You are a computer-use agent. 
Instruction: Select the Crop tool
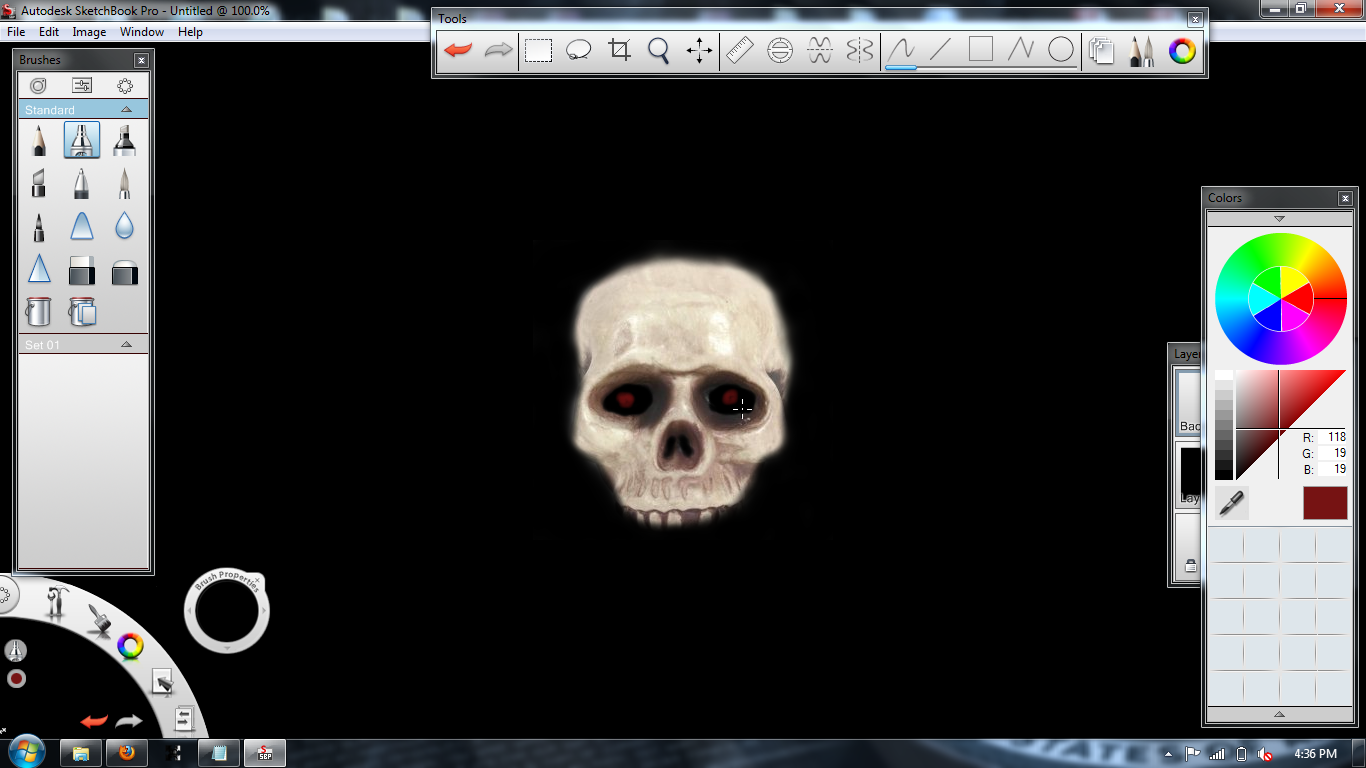[619, 50]
